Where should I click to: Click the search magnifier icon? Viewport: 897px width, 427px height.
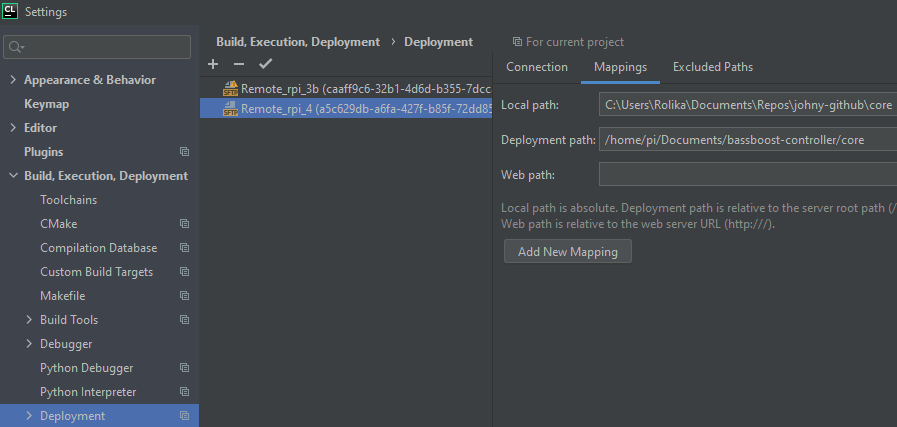click(16, 47)
